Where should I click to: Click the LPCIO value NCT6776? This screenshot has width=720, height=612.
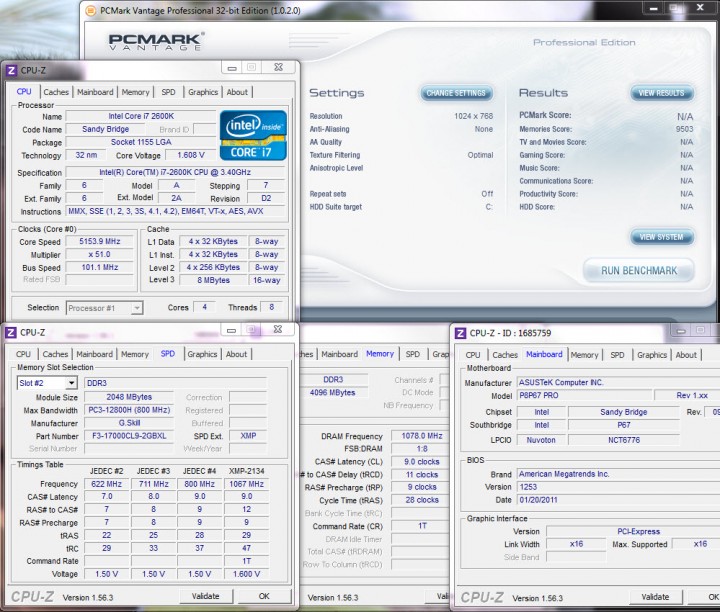point(624,440)
